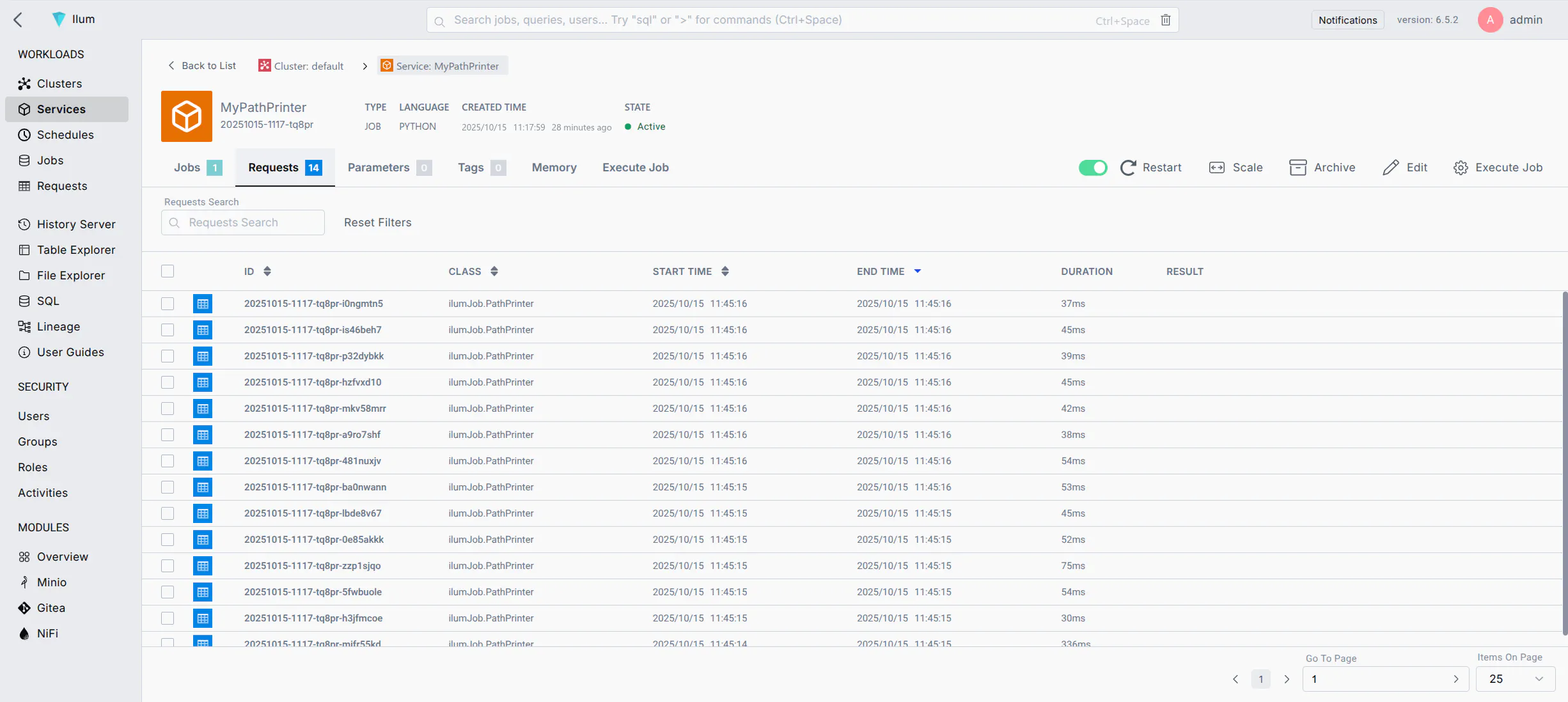This screenshot has width=1568, height=702.
Task: Click the Scale service icon
Action: (1216, 168)
